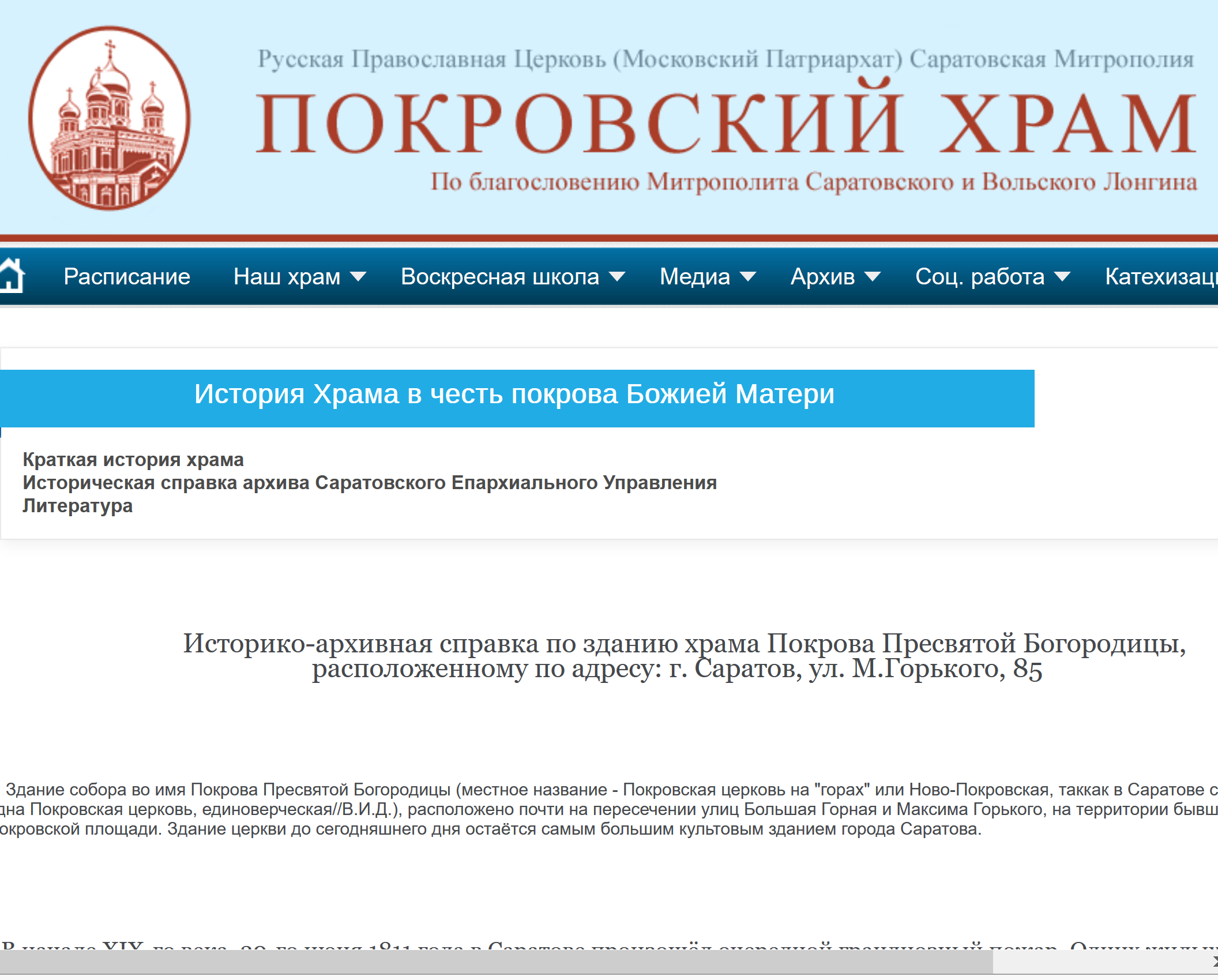Viewport: 1218px width, 980px height.
Task: Click the home icon in navigation bar
Action: pyautogui.click(x=12, y=276)
